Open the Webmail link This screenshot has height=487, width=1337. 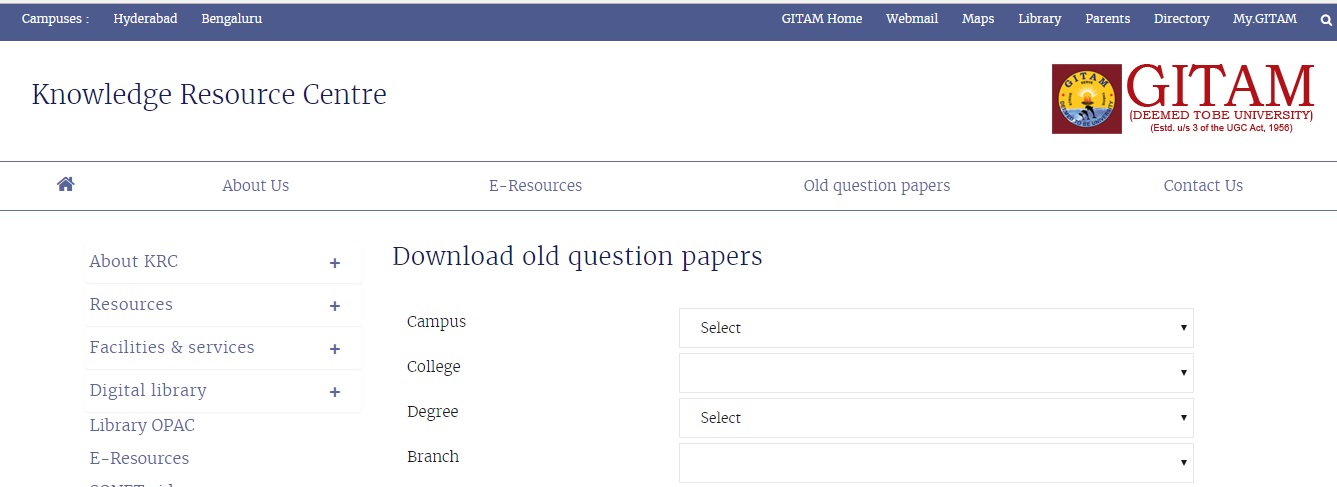(912, 19)
